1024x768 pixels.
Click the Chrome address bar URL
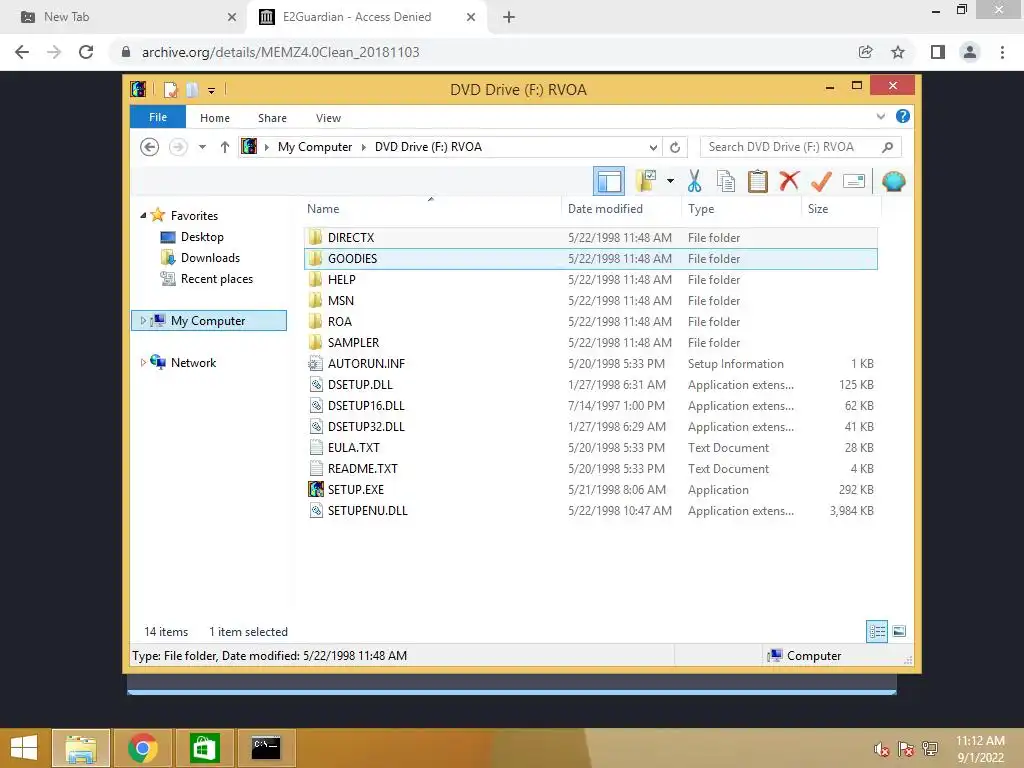281,52
